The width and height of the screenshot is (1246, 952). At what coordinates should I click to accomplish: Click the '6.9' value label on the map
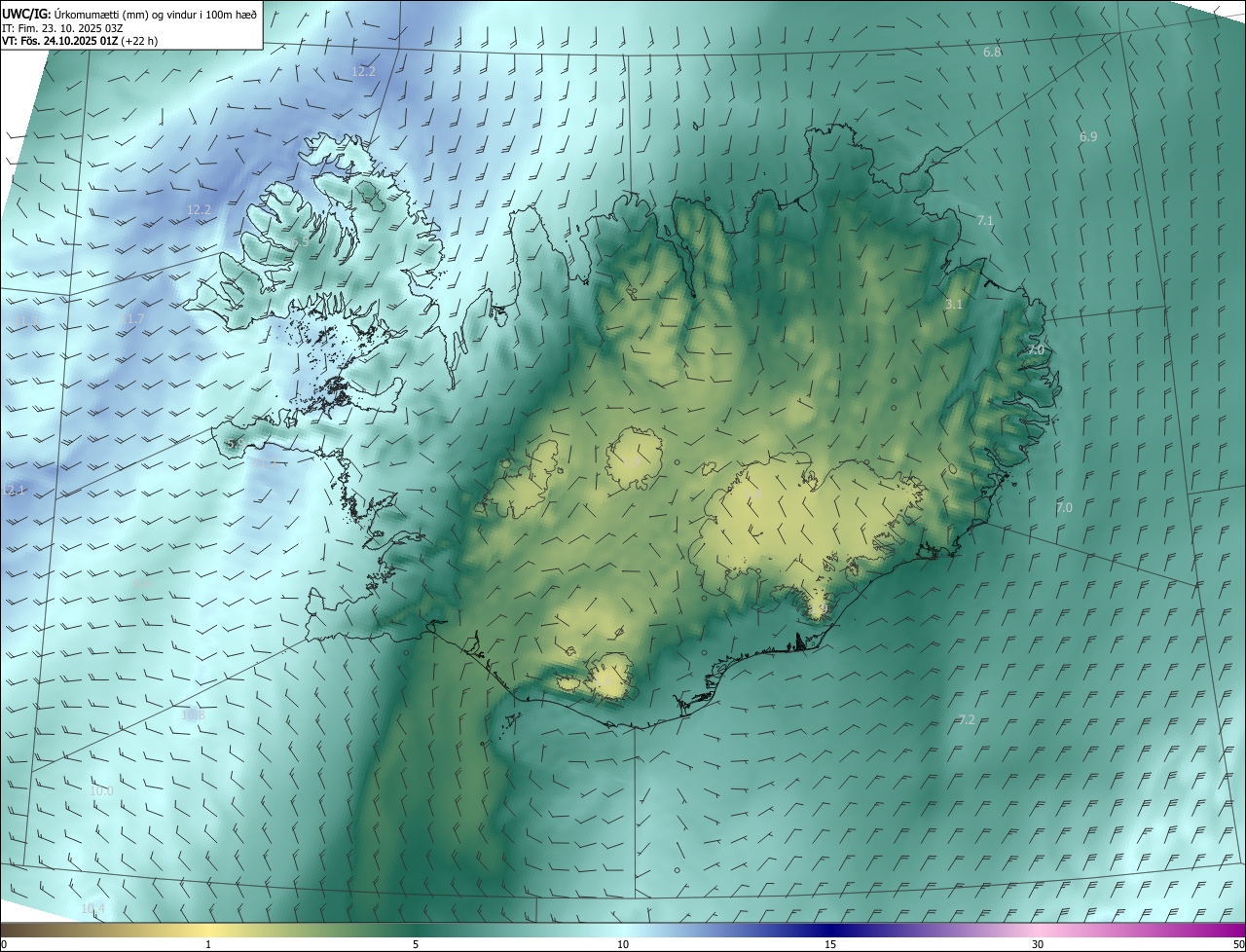point(1088,137)
